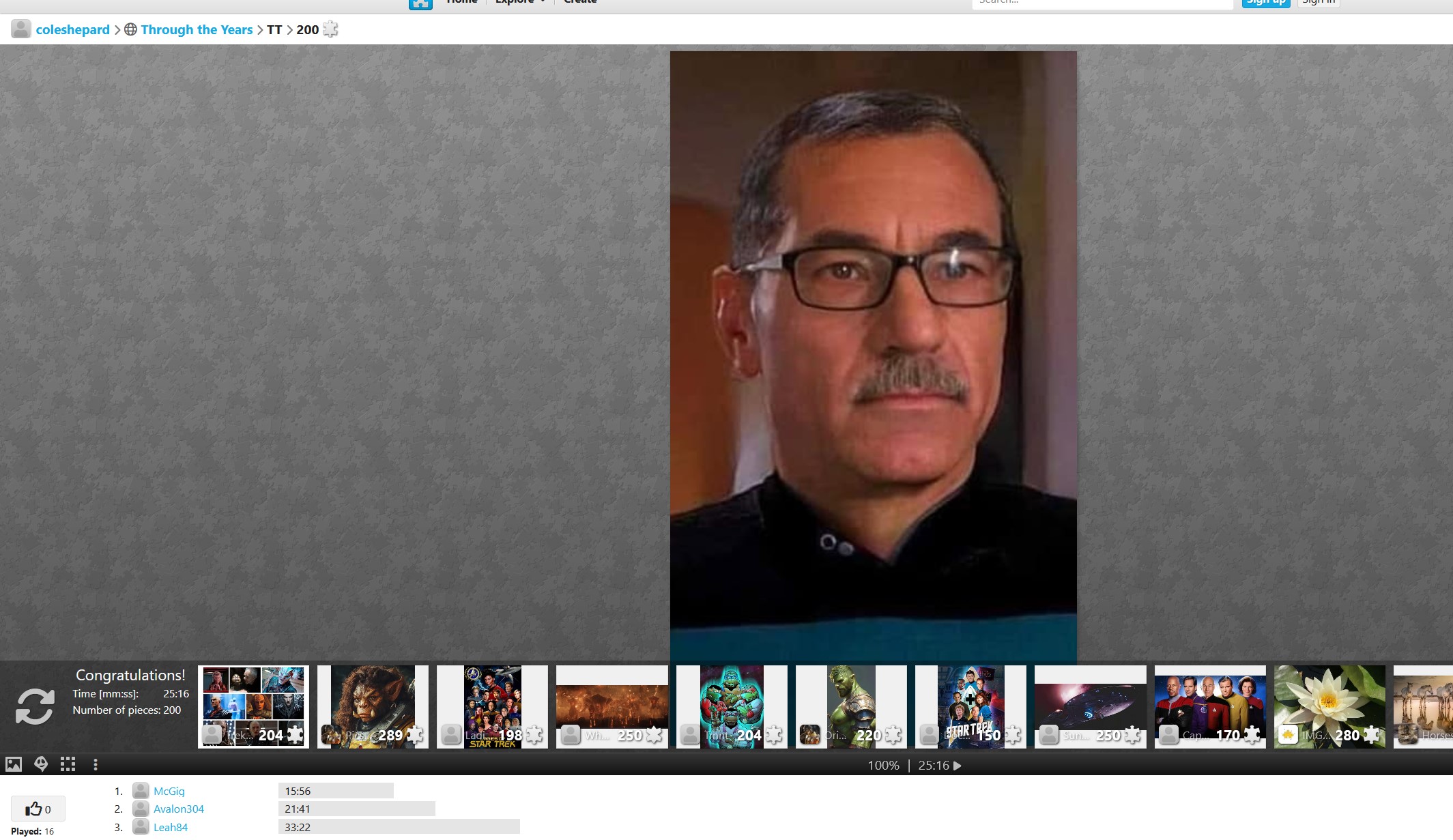Expand the Explore menu dropdown

(x=520, y=2)
